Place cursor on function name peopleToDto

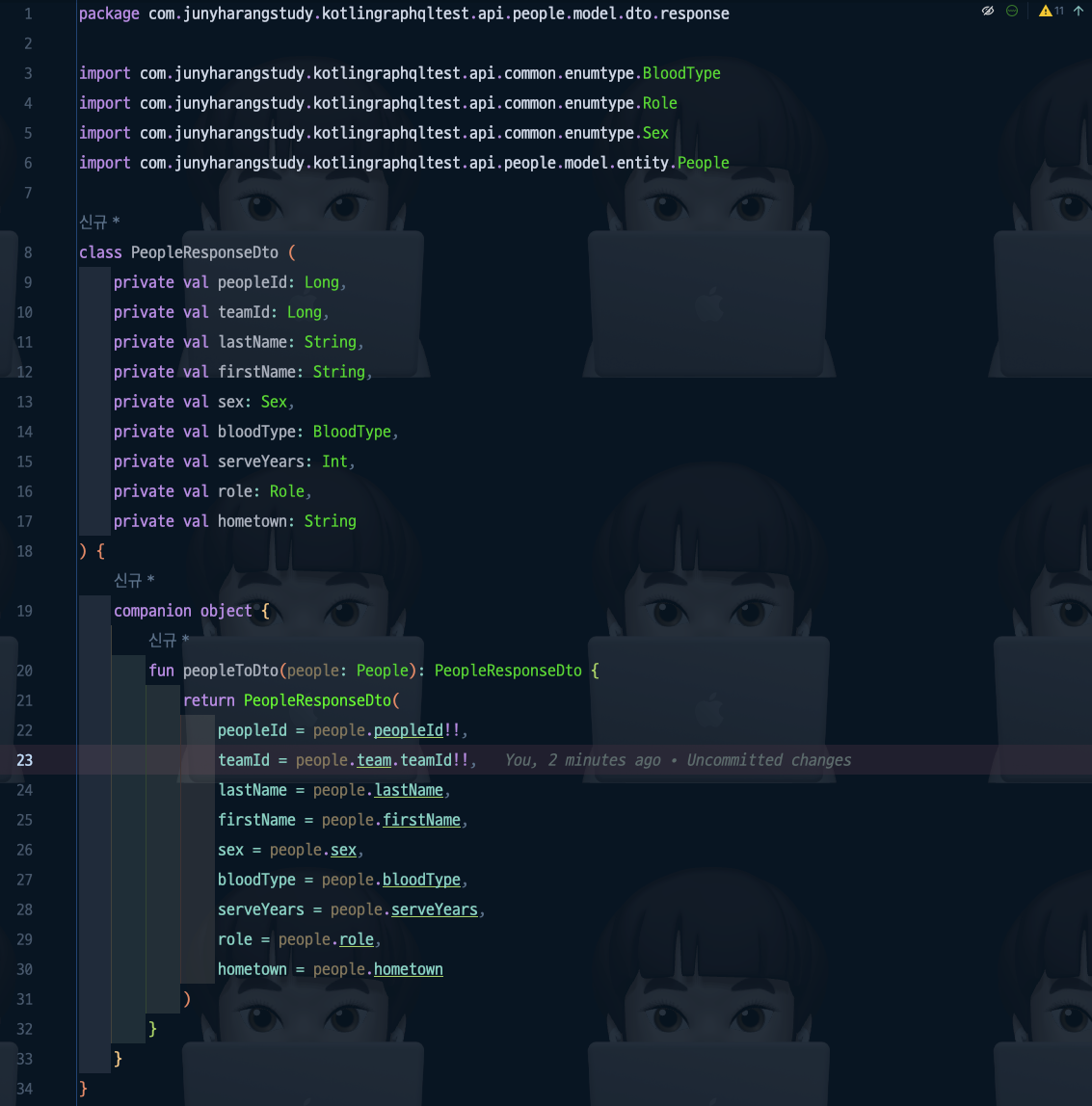(230, 671)
